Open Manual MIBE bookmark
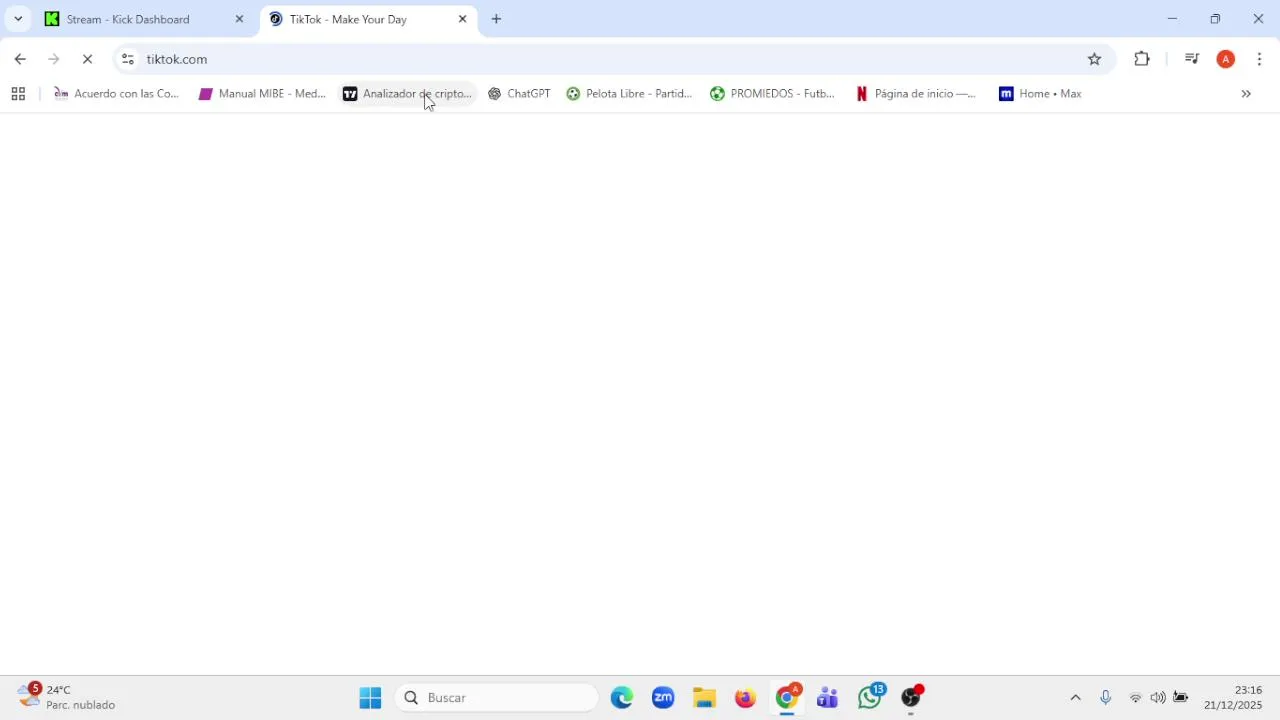The image size is (1280, 720). (x=262, y=94)
